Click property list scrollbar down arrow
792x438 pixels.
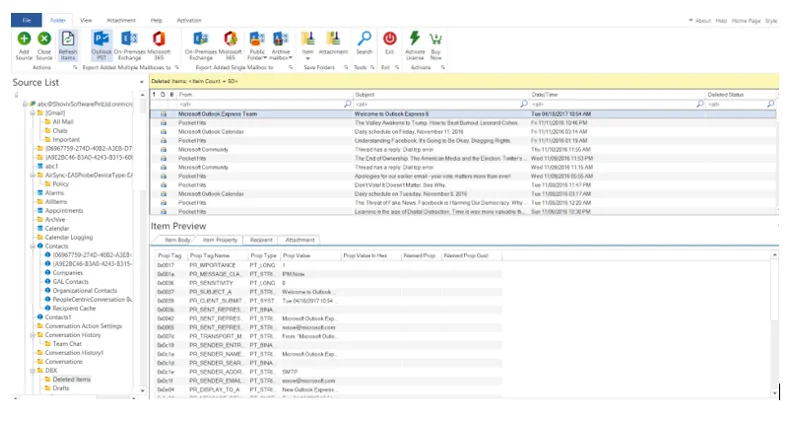point(774,393)
